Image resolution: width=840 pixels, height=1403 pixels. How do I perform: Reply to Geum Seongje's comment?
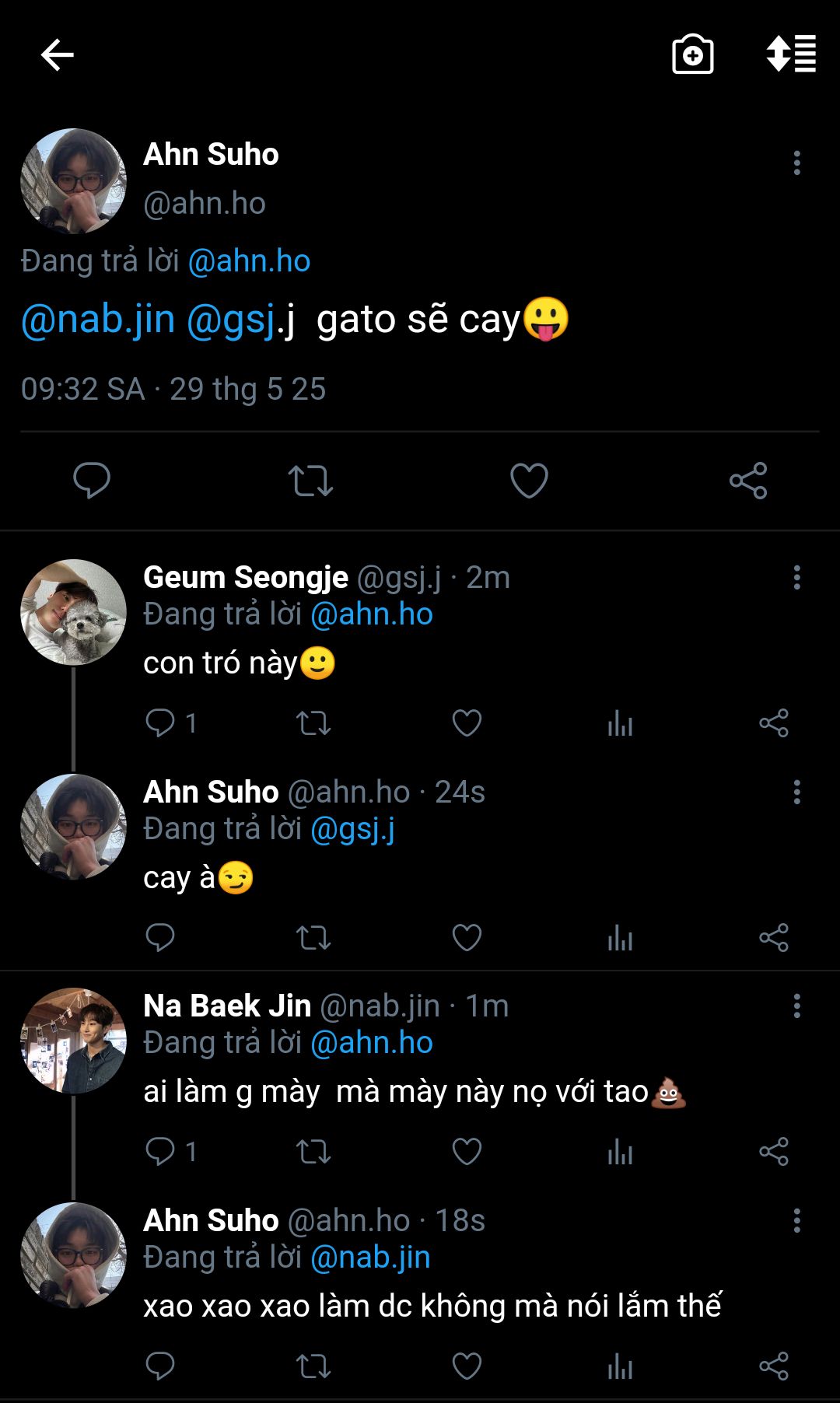point(160,723)
